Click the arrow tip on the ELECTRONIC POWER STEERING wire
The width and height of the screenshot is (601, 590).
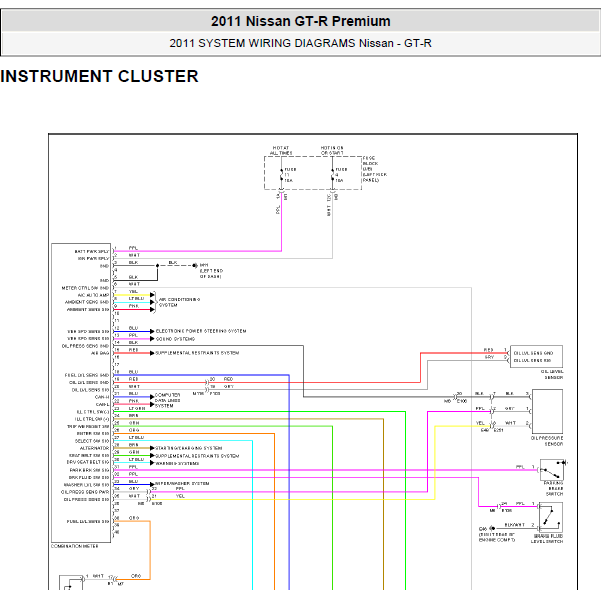[152, 331]
